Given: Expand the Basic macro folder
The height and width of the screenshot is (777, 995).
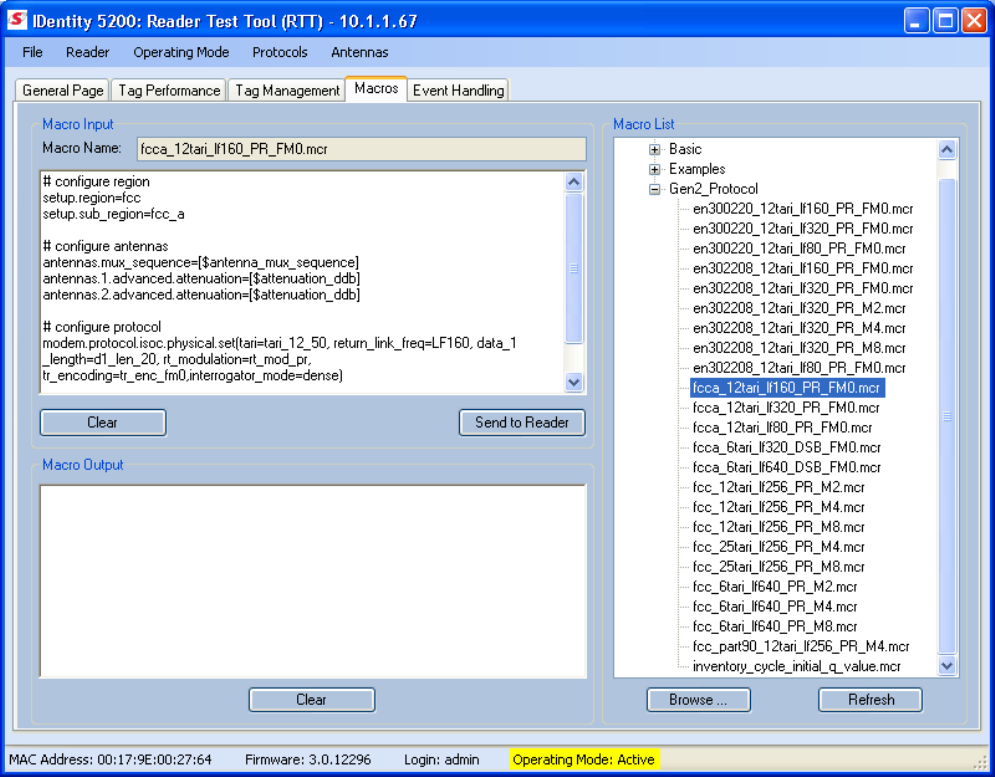Looking at the screenshot, I should pos(654,149).
